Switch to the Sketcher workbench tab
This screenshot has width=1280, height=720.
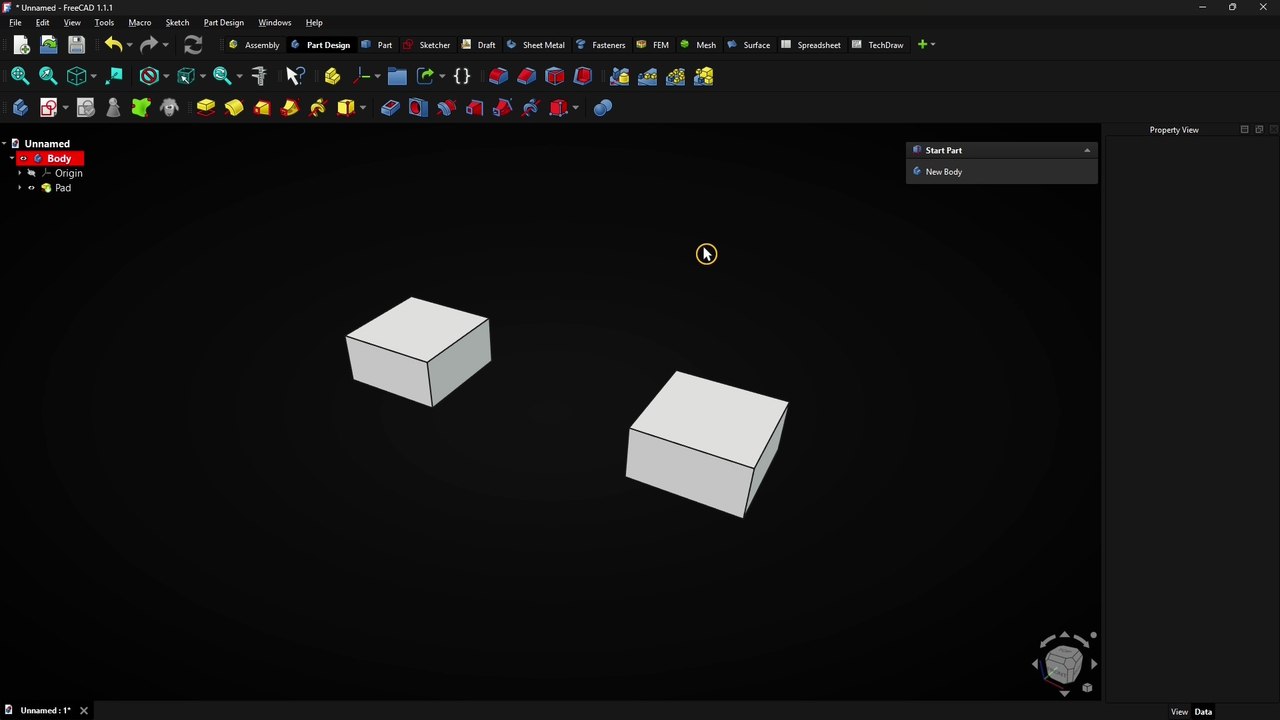(x=426, y=45)
